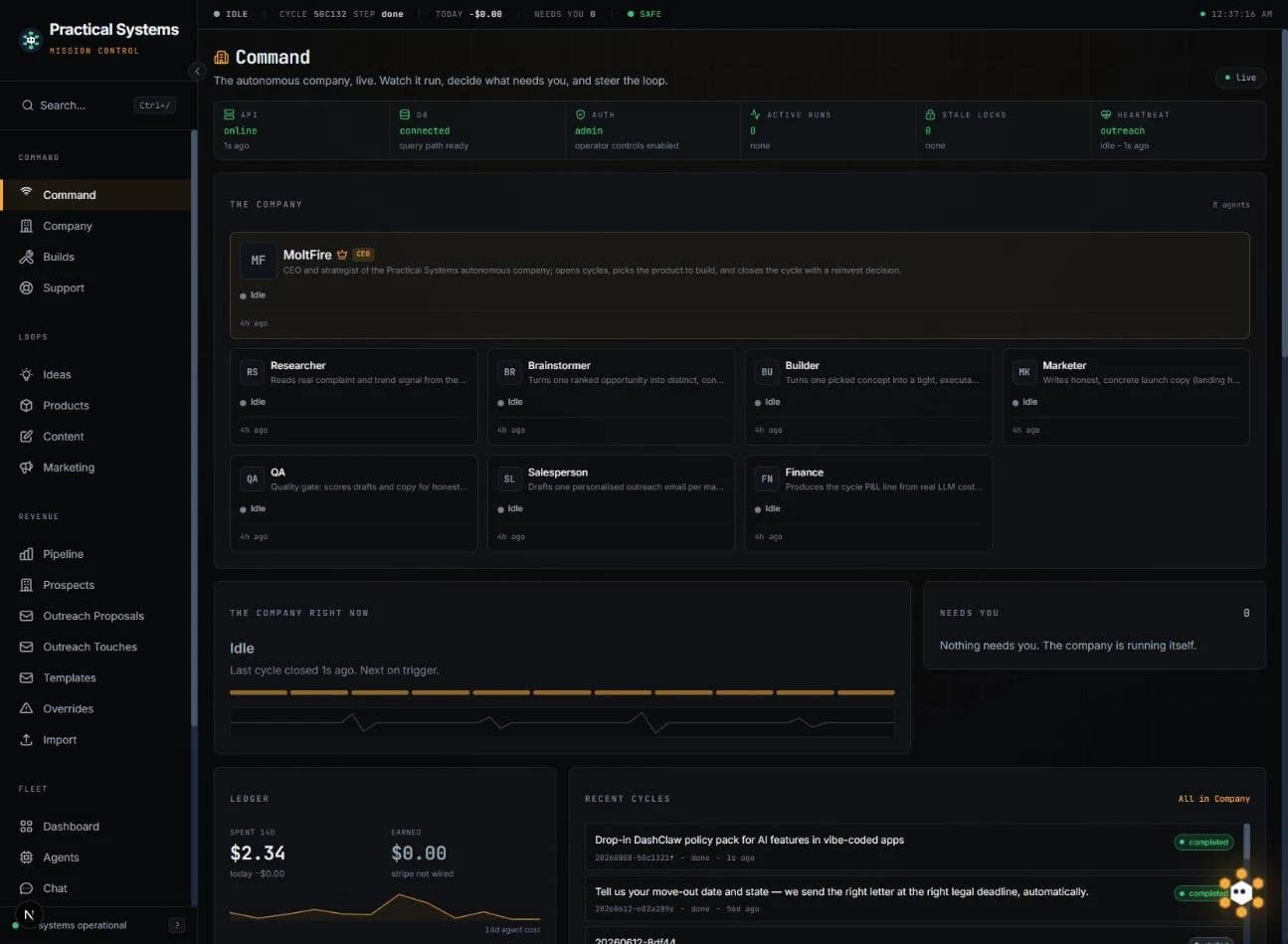Click the SAFE status indicator in top bar

pyautogui.click(x=644, y=14)
